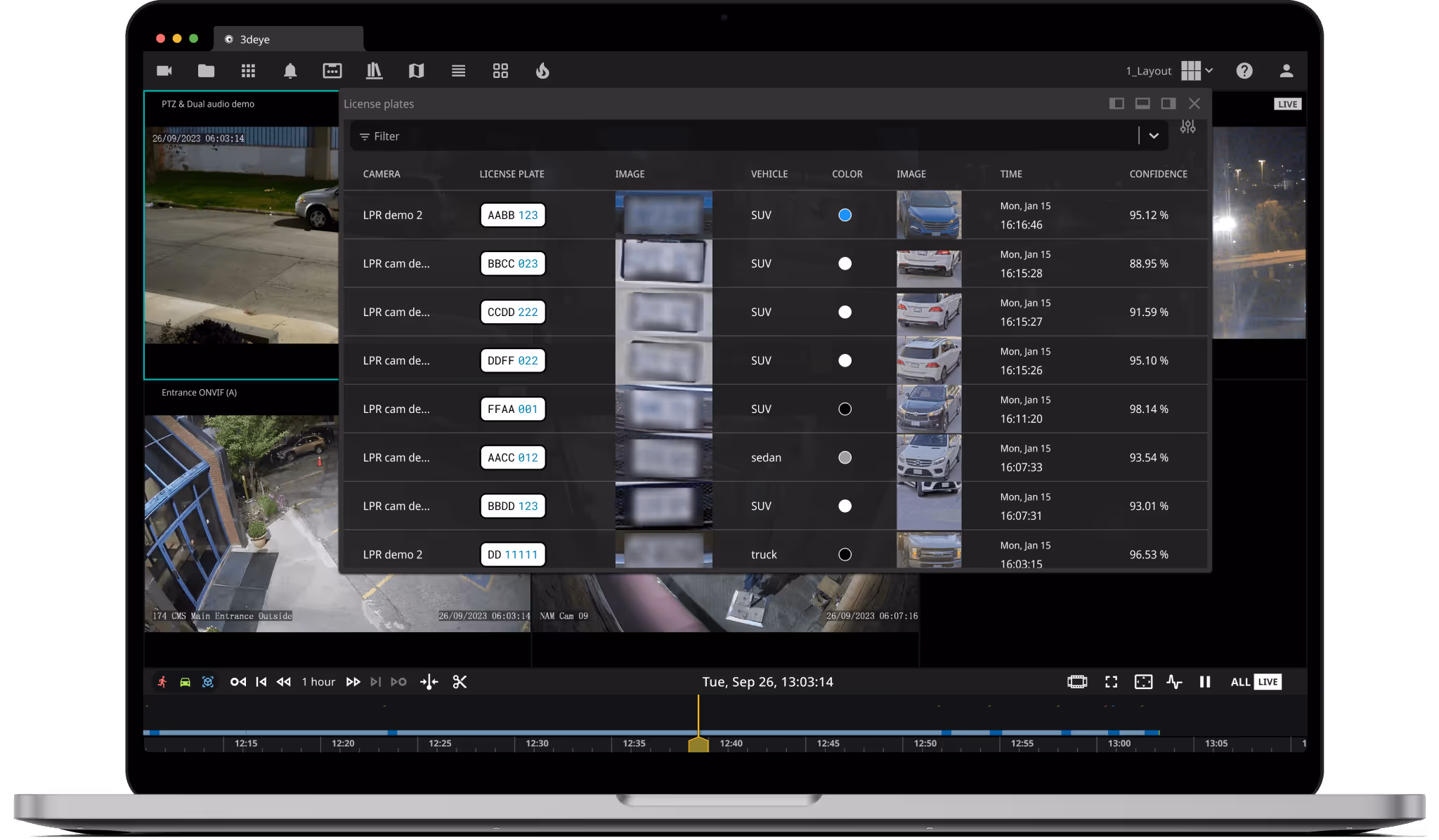Toggle the vehicle detection filter icon
The height and width of the screenshot is (840, 1439).
coord(185,682)
